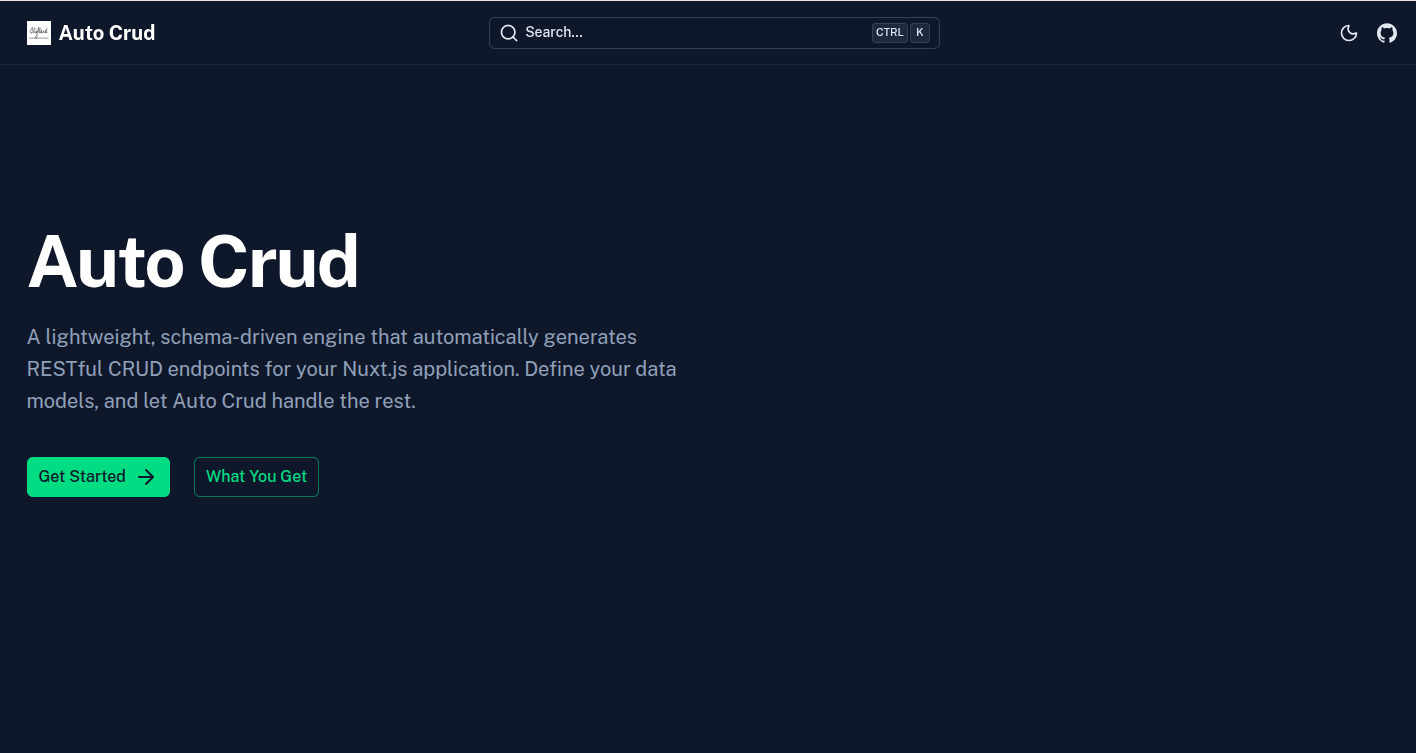
Task: Click the Get Started button
Action: pos(98,477)
